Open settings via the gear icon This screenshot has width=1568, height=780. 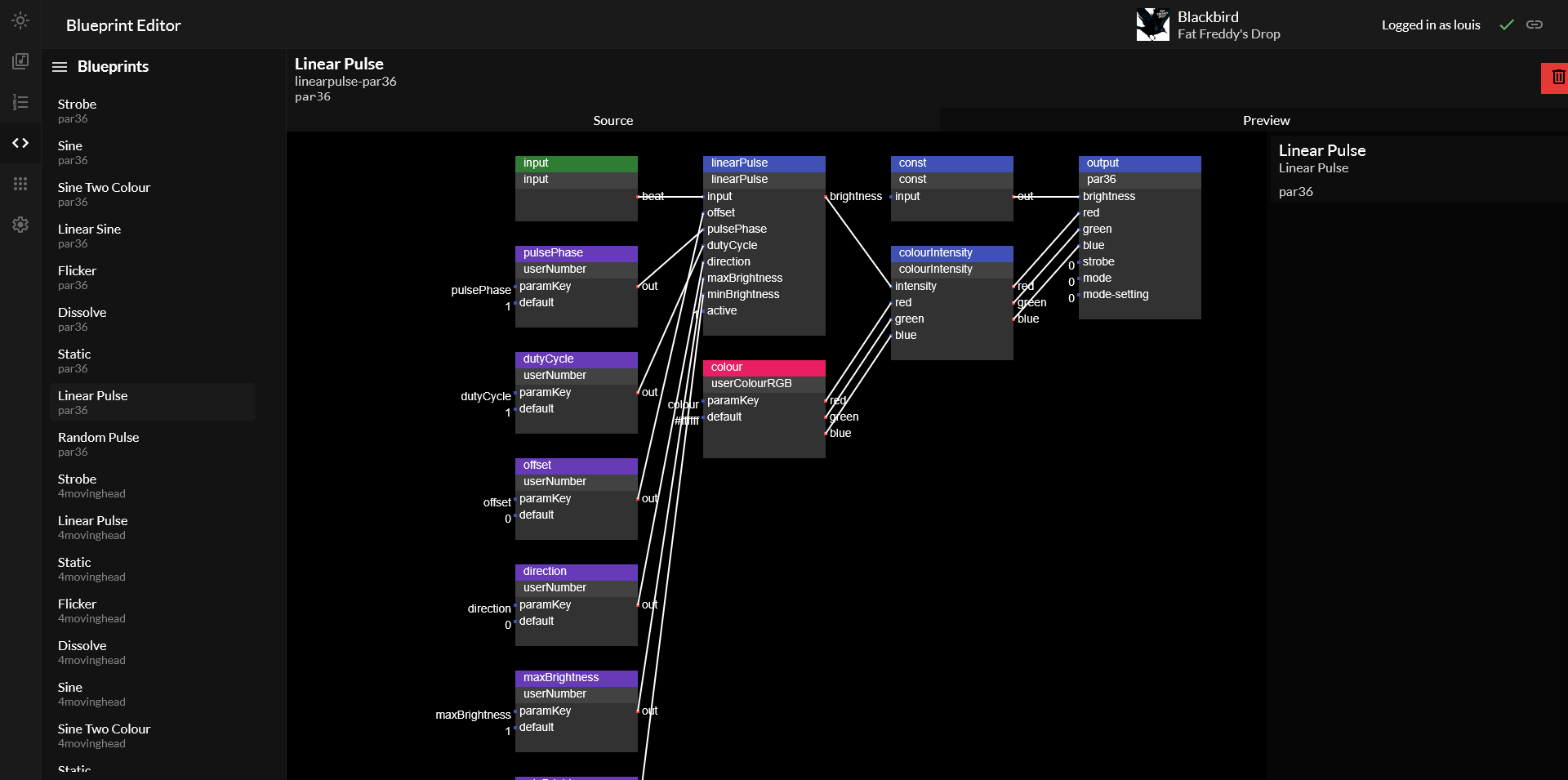click(20, 225)
